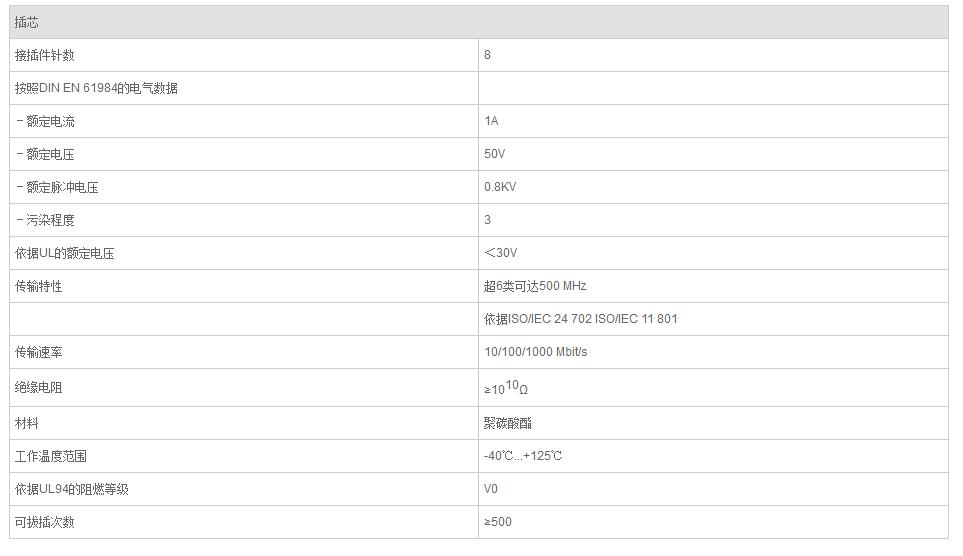Select the 1A rated current value

491,121
